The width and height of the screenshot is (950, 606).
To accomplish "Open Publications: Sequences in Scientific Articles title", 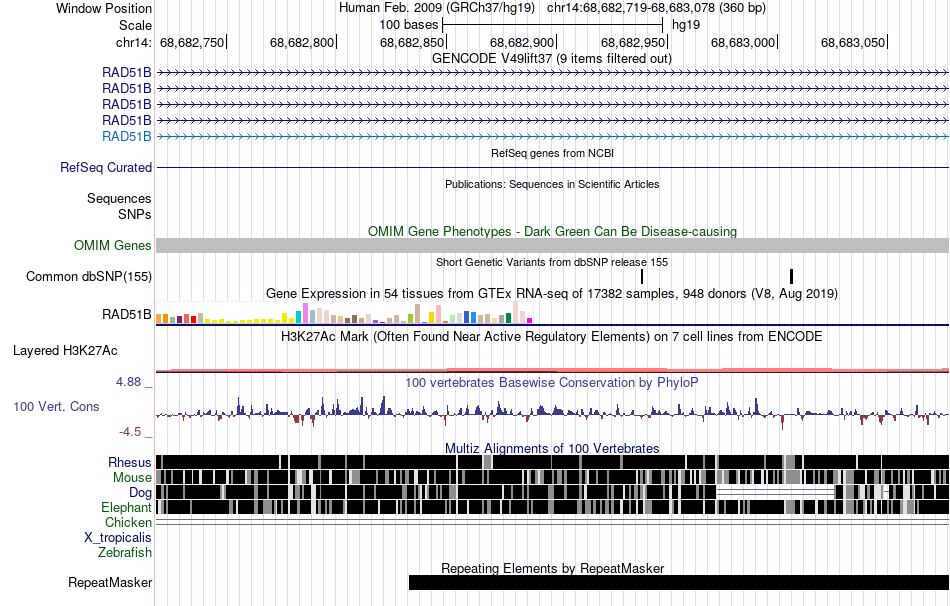I will [552, 184].
